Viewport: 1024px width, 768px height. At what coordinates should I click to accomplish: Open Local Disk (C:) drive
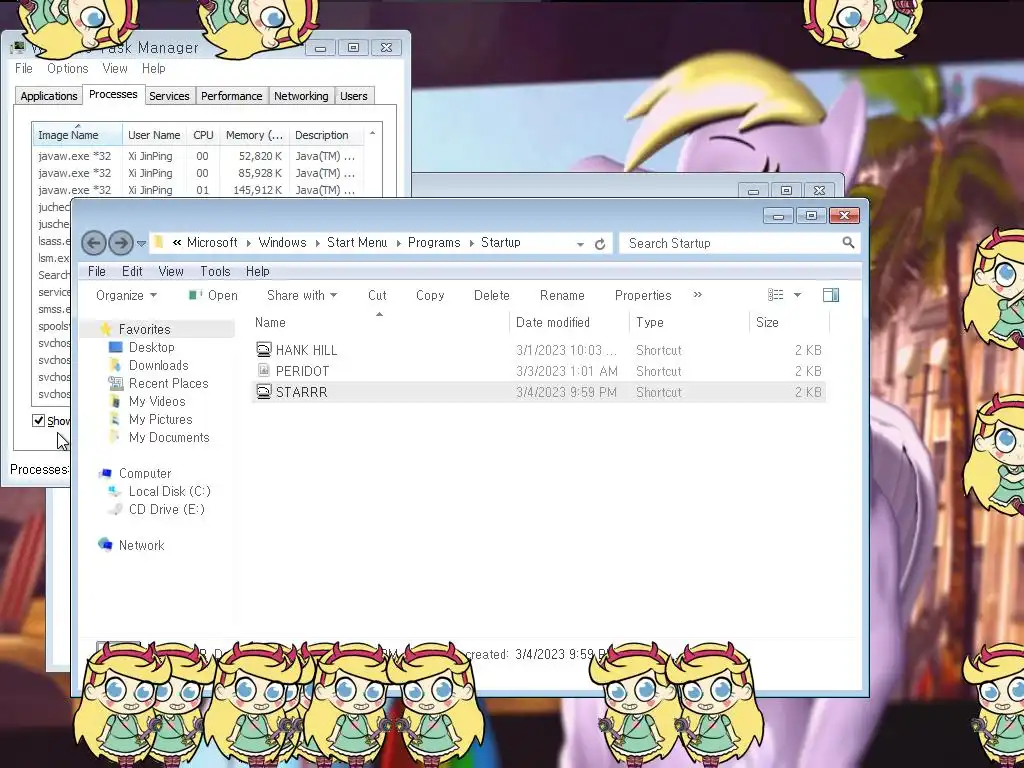pyautogui.click(x=168, y=491)
